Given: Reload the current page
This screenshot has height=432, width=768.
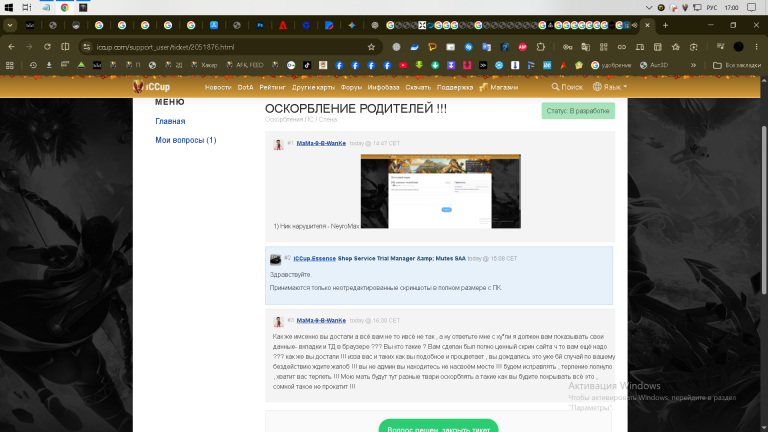Looking at the screenshot, I should (47, 47).
